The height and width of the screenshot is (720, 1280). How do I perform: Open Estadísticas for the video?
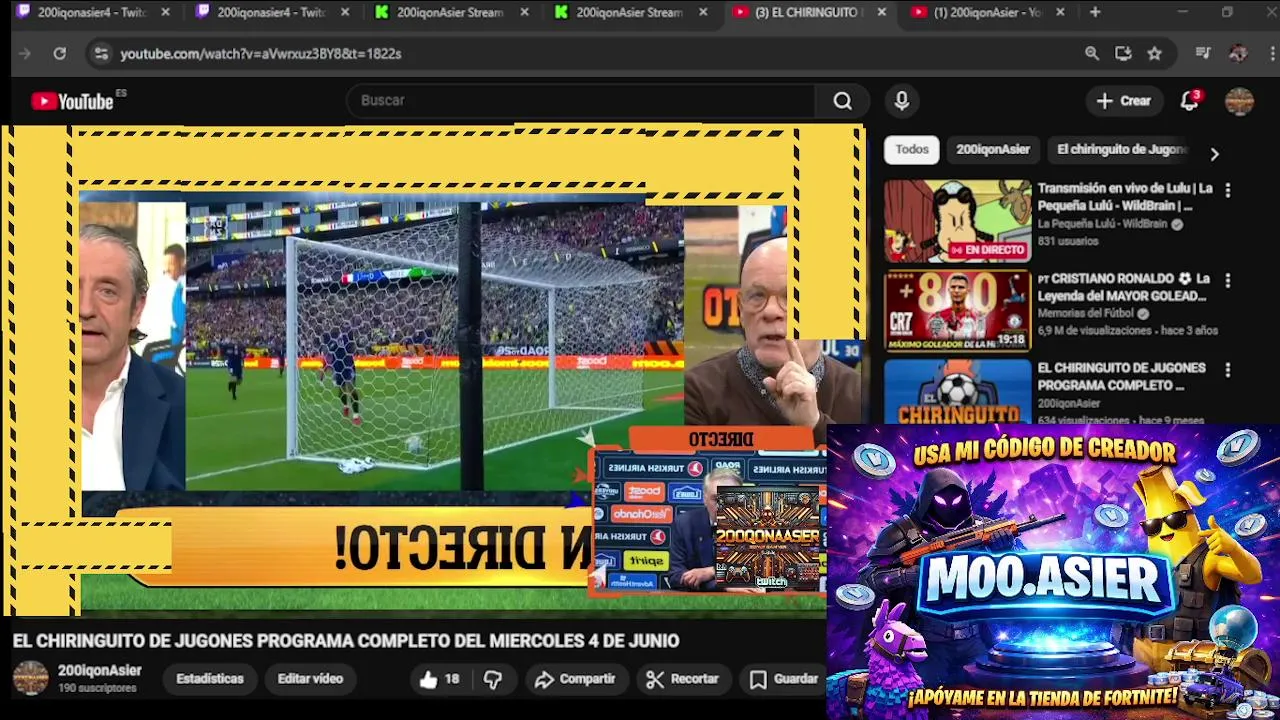[x=210, y=679]
